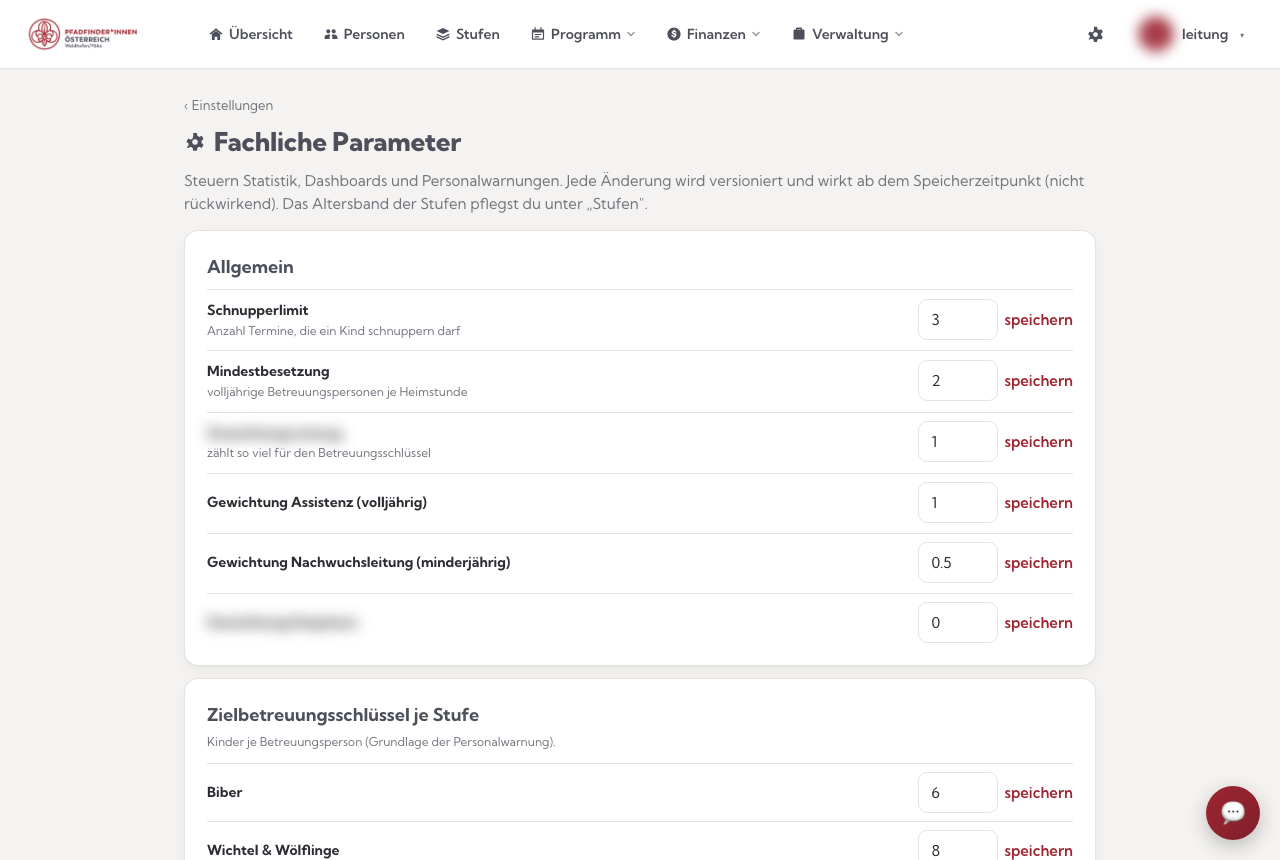Open the Verwaltung menu

coord(848,34)
